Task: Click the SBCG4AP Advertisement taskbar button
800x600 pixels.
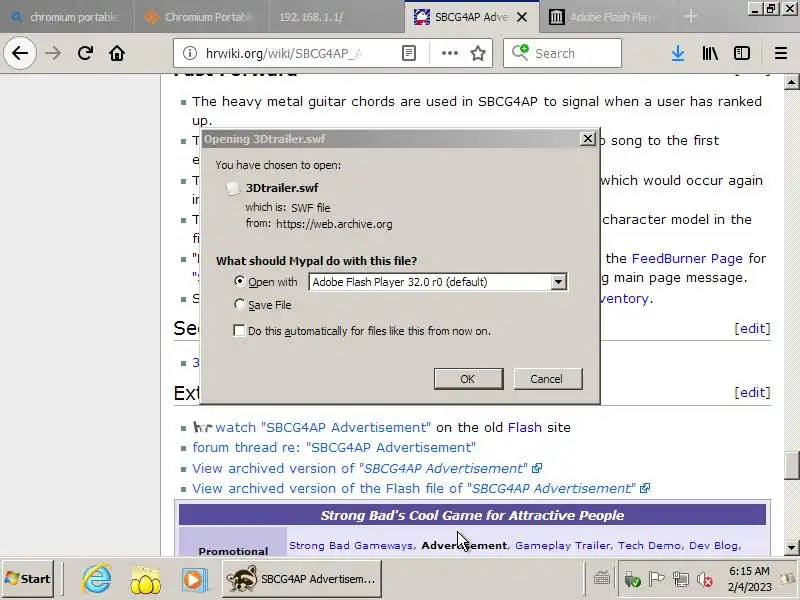Action: 302,579
